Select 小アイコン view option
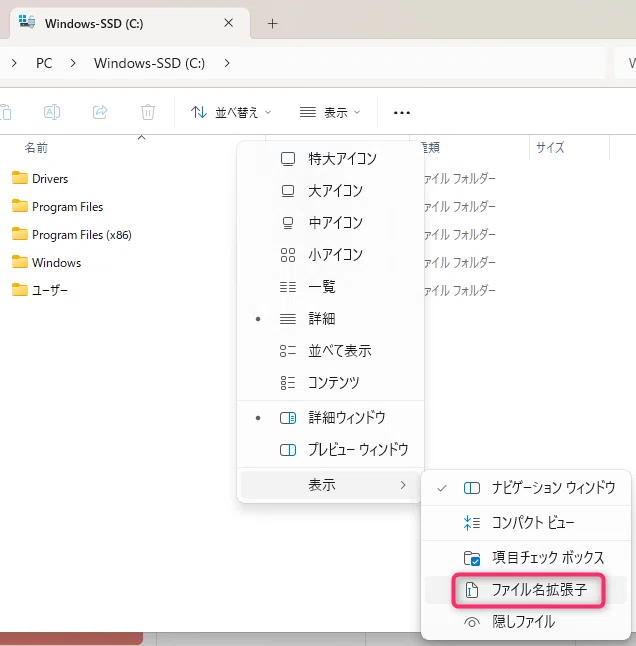This screenshot has height=646, width=636. click(330, 255)
